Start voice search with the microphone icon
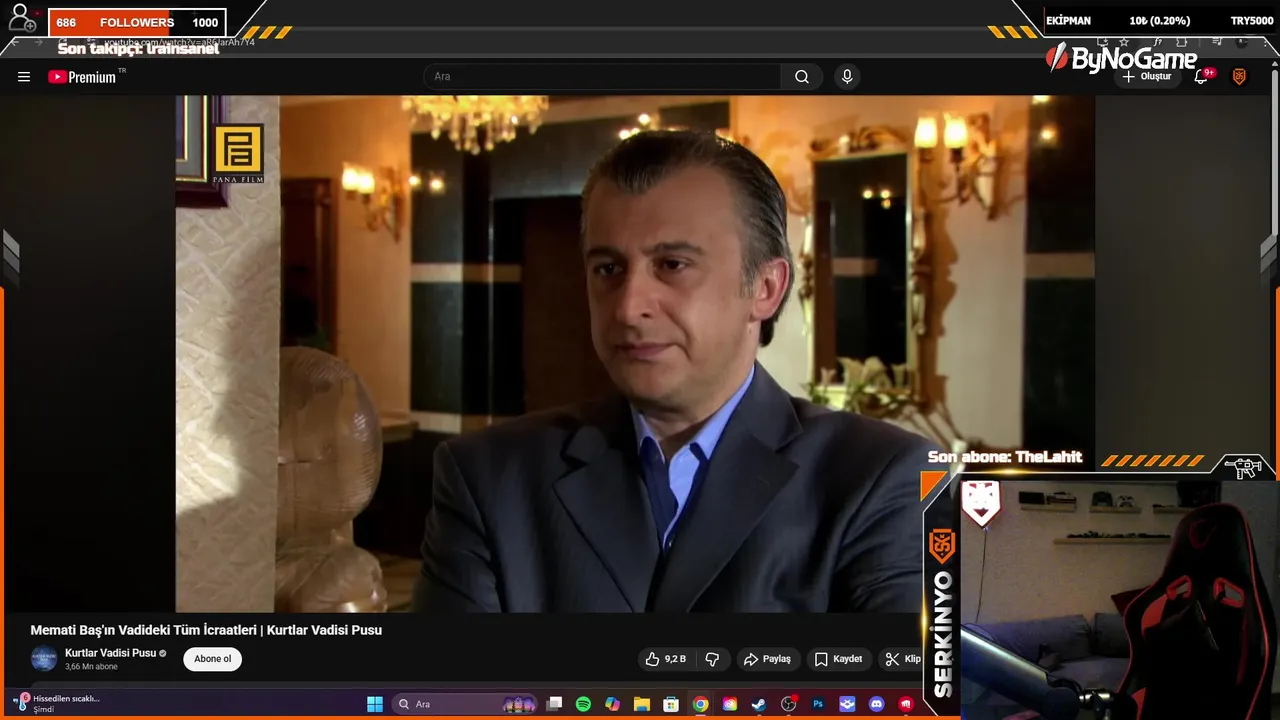Screen dimensions: 1280x720 point(847,77)
